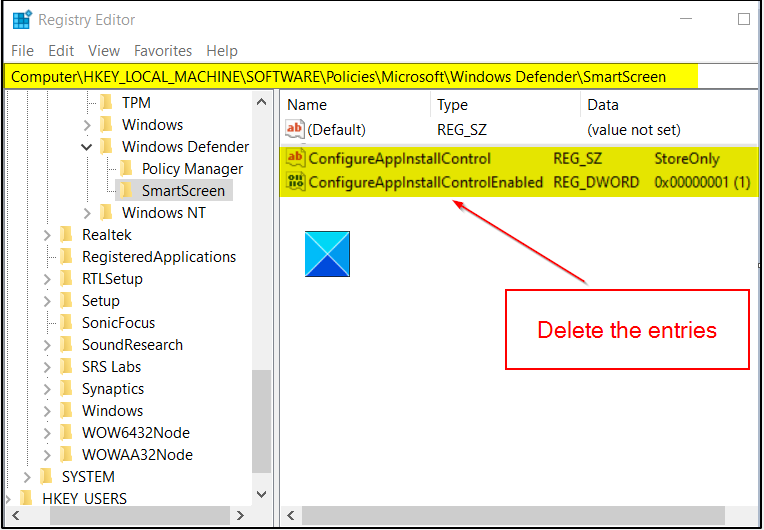Click the Setup folder icon

tap(66, 301)
